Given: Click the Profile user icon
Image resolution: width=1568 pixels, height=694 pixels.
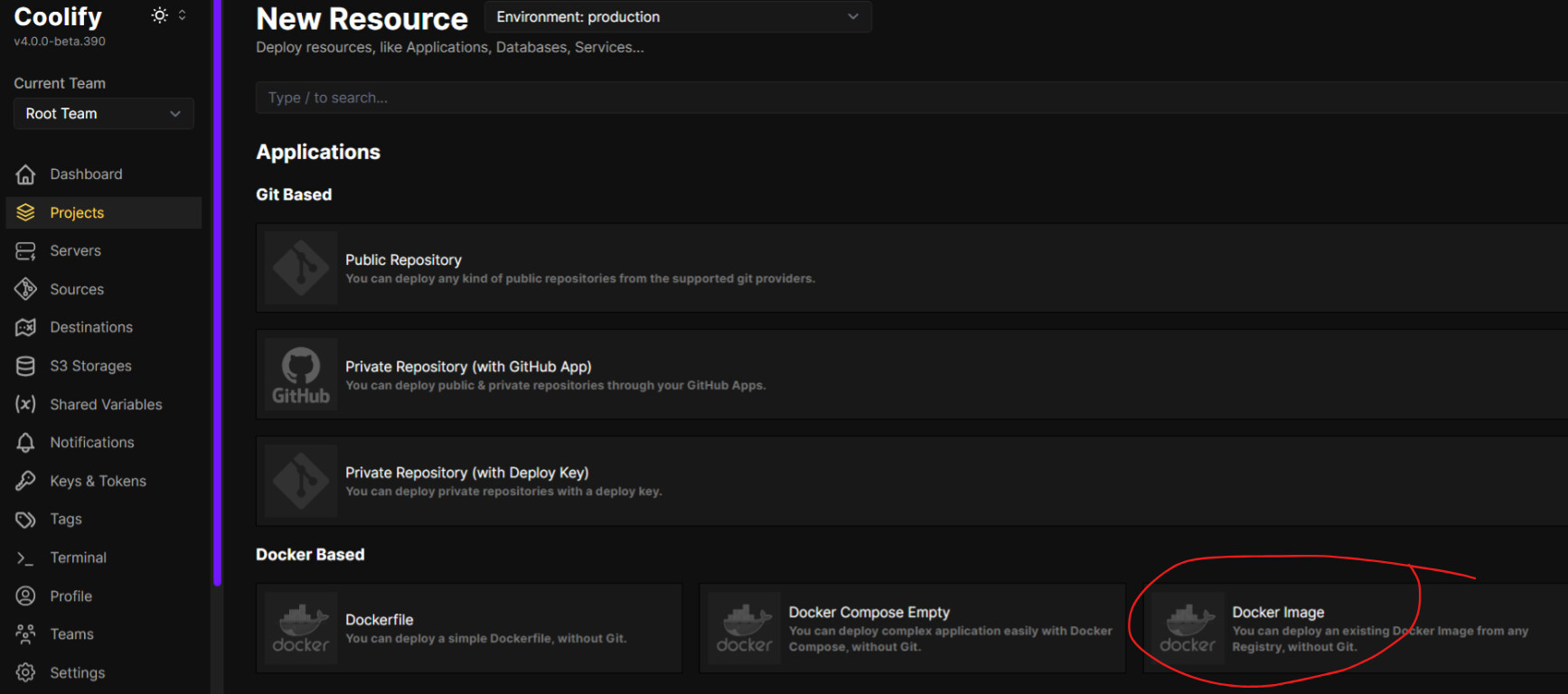Looking at the screenshot, I should (25, 596).
